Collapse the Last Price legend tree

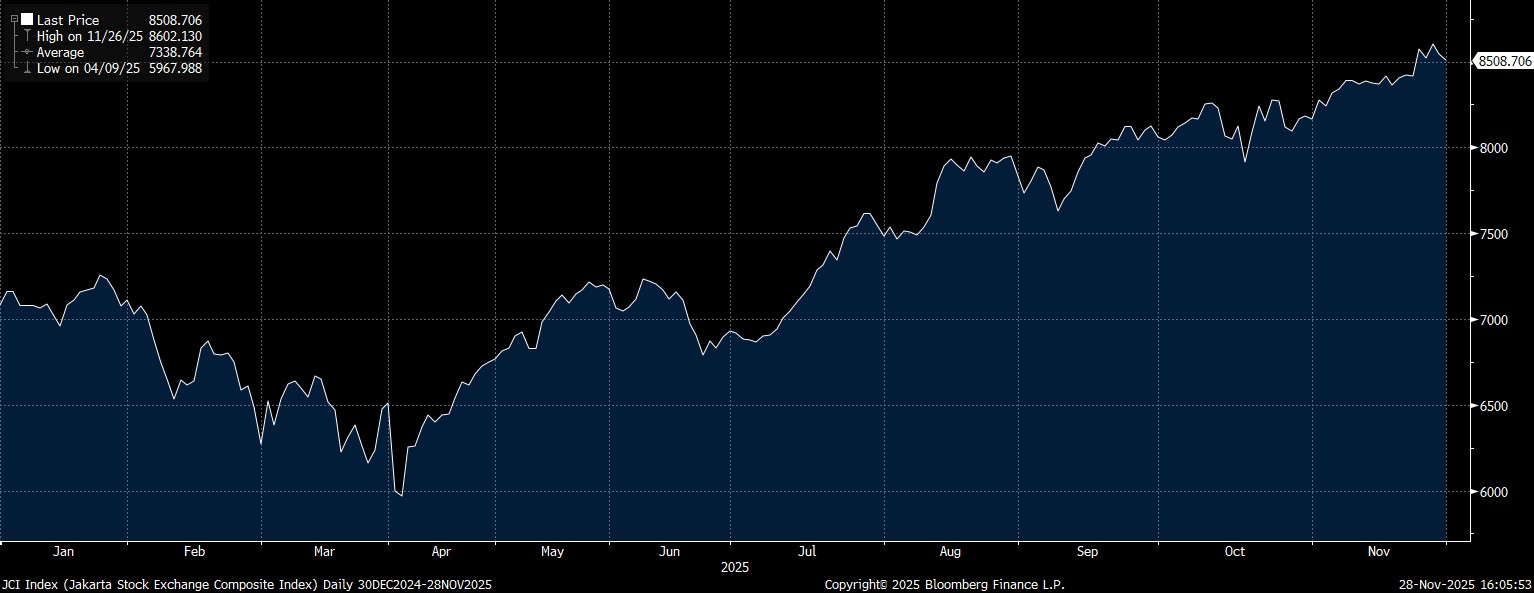(x=14, y=20)
